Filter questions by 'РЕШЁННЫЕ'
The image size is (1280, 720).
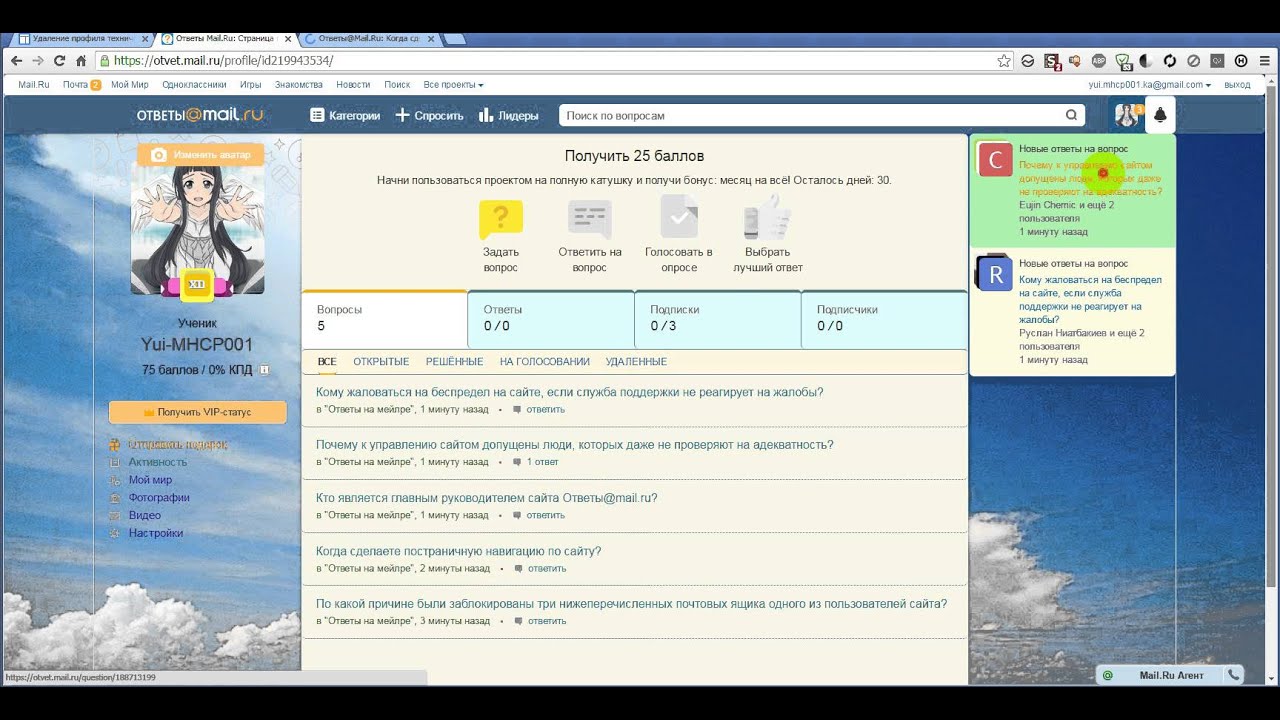click(x=454, y=361)
